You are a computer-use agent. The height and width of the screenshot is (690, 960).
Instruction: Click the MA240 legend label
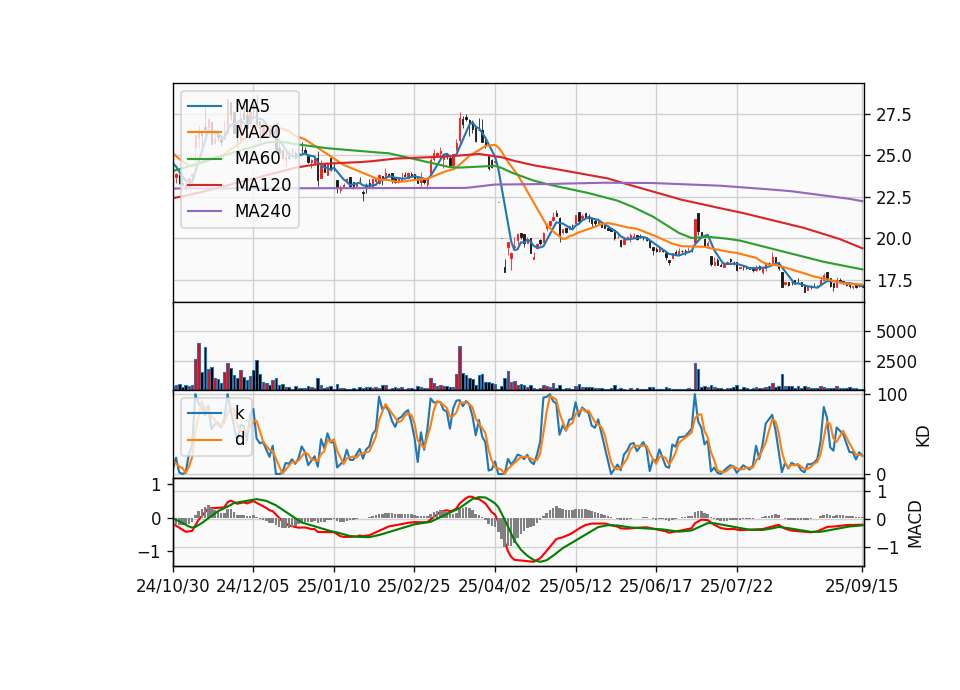[x=263, y=211]
